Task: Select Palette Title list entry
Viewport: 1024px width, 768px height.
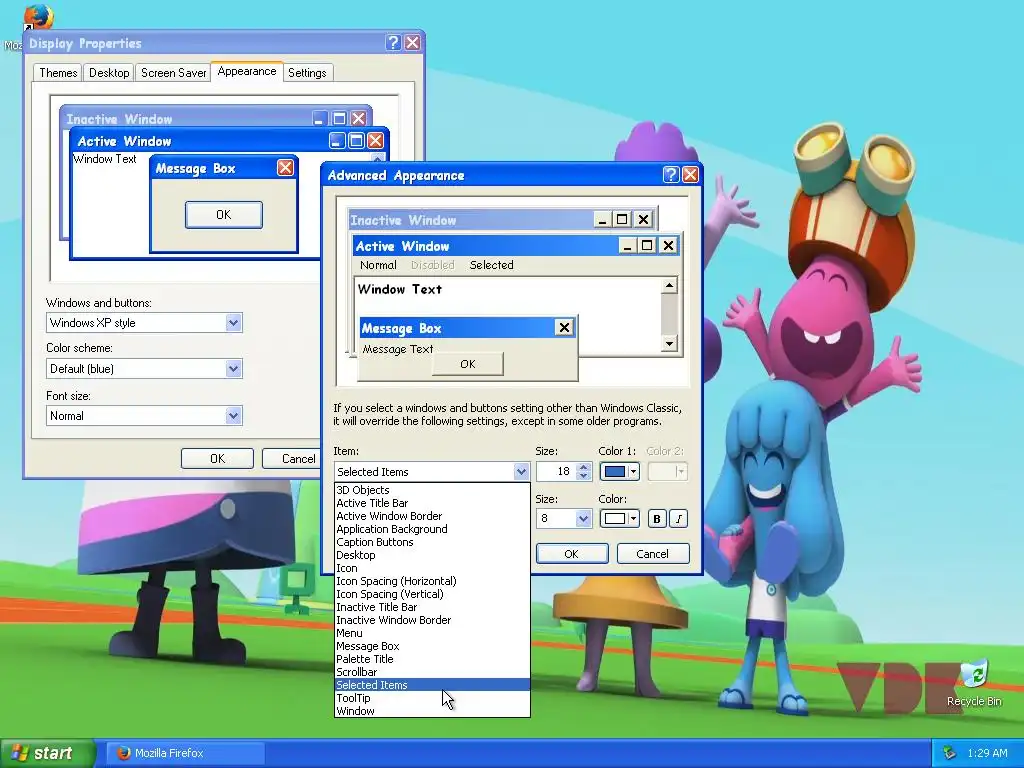Action: pos(432,659)
